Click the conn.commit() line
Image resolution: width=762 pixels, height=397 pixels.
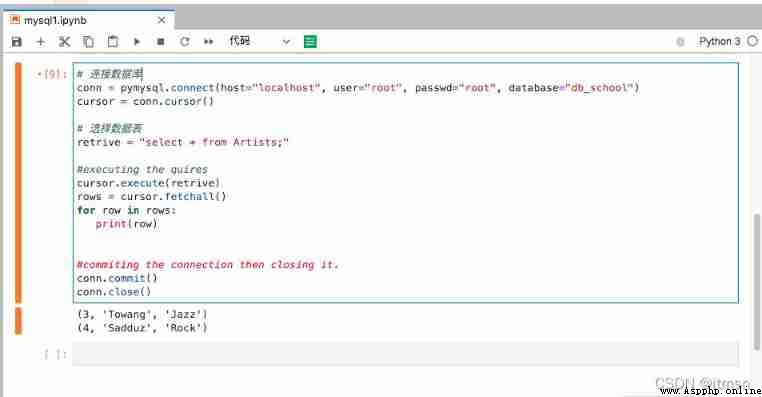pyautogui.click(x=117, y=278)
